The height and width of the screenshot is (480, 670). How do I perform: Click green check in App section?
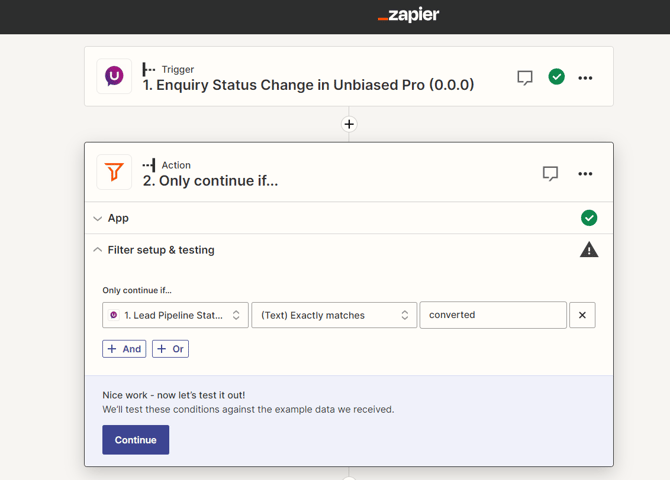tap(589, 218)
